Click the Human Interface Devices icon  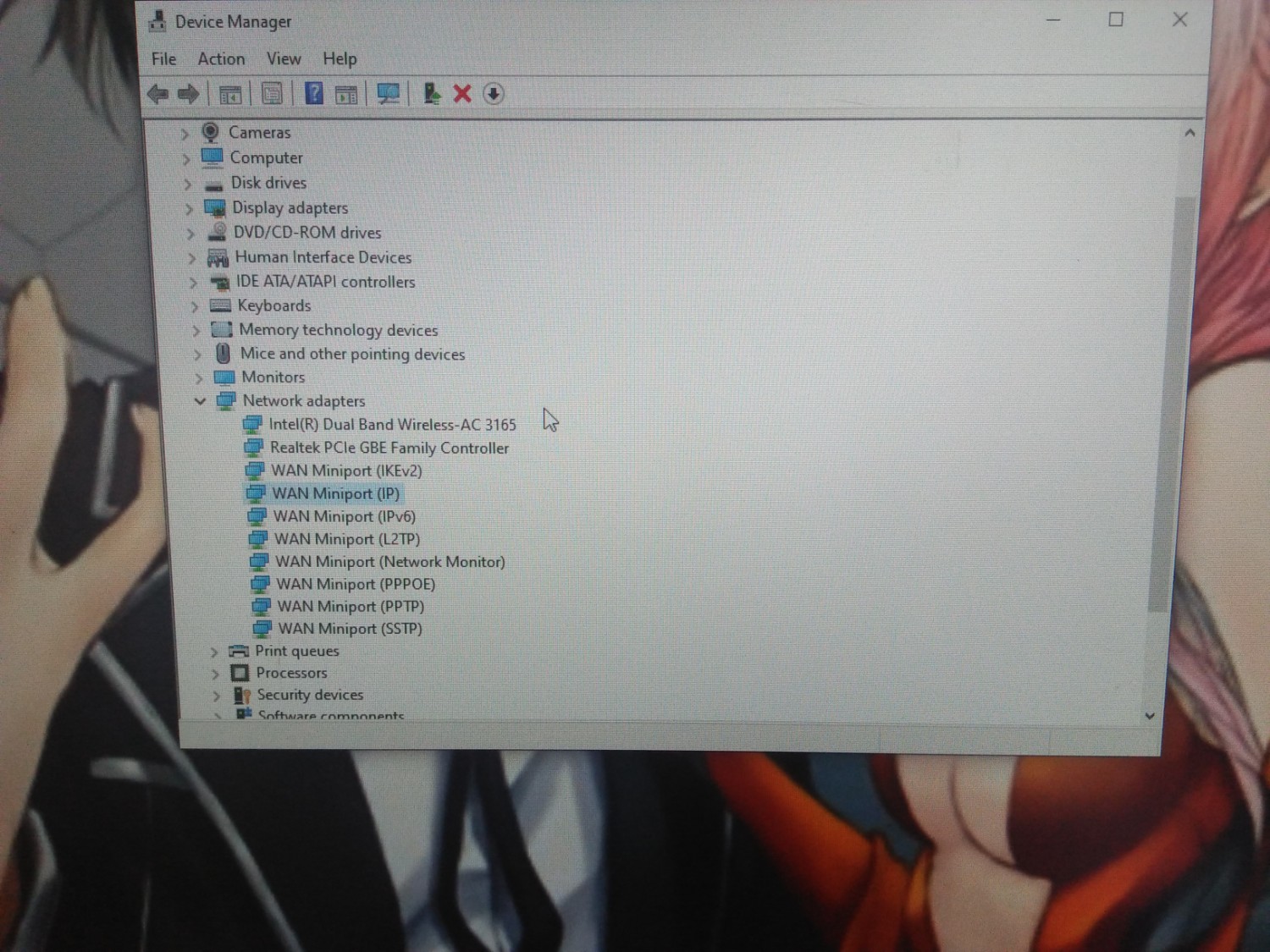click(x=218, y=257)
